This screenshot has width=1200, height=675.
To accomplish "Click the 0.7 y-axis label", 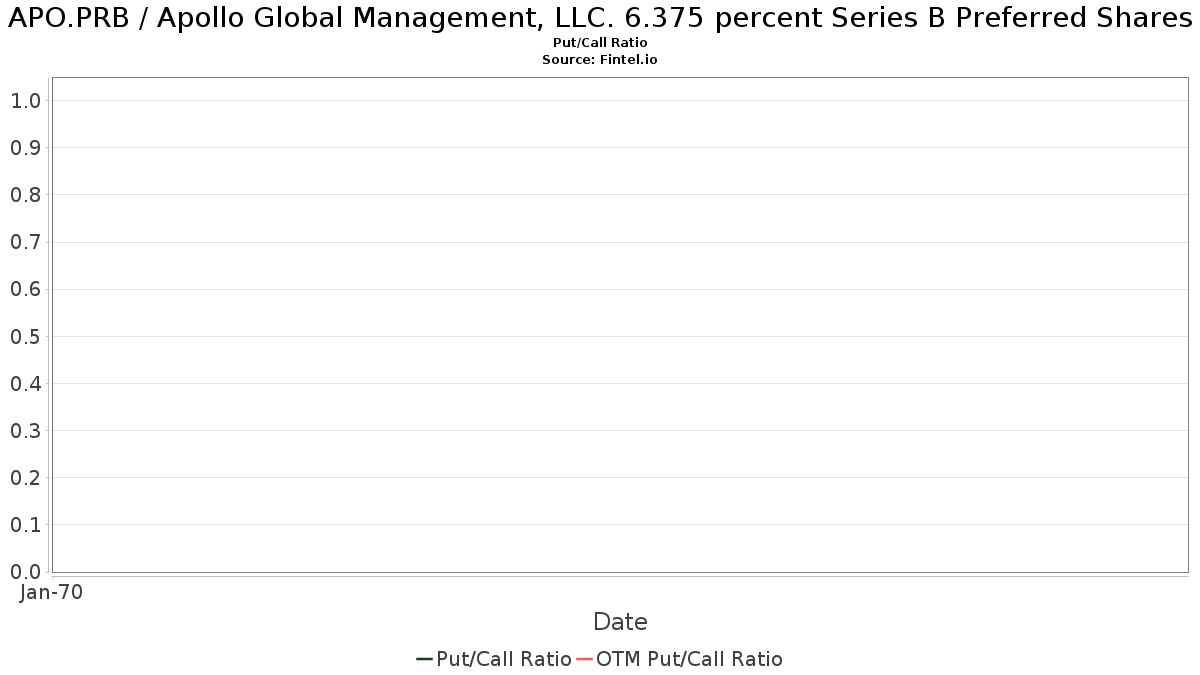I will coord(25,242).
